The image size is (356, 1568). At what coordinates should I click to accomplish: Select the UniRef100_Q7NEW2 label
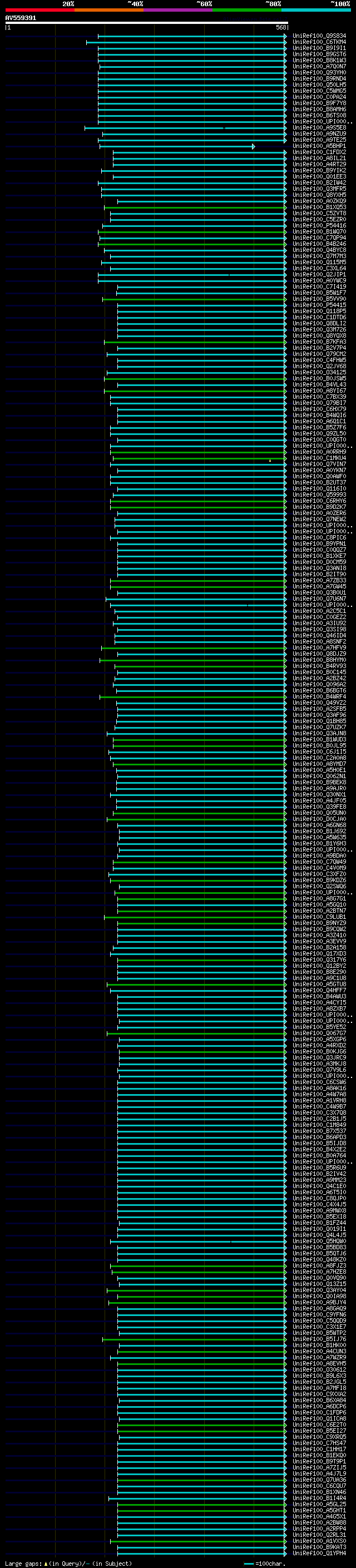point(319,519)
